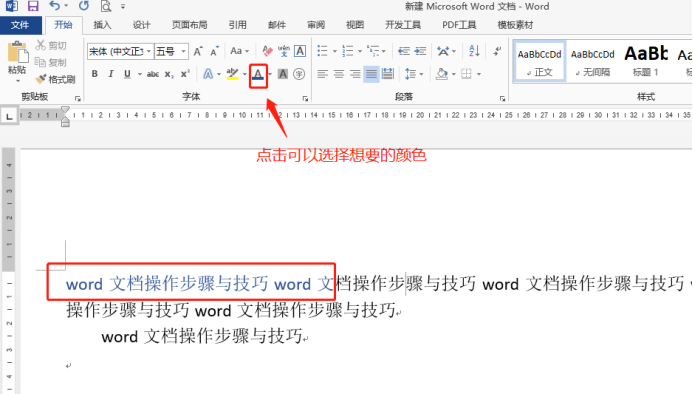This screenshot has height=394, width=693.
Task: Toggle bold formatting
Action: tap(95, 74)
